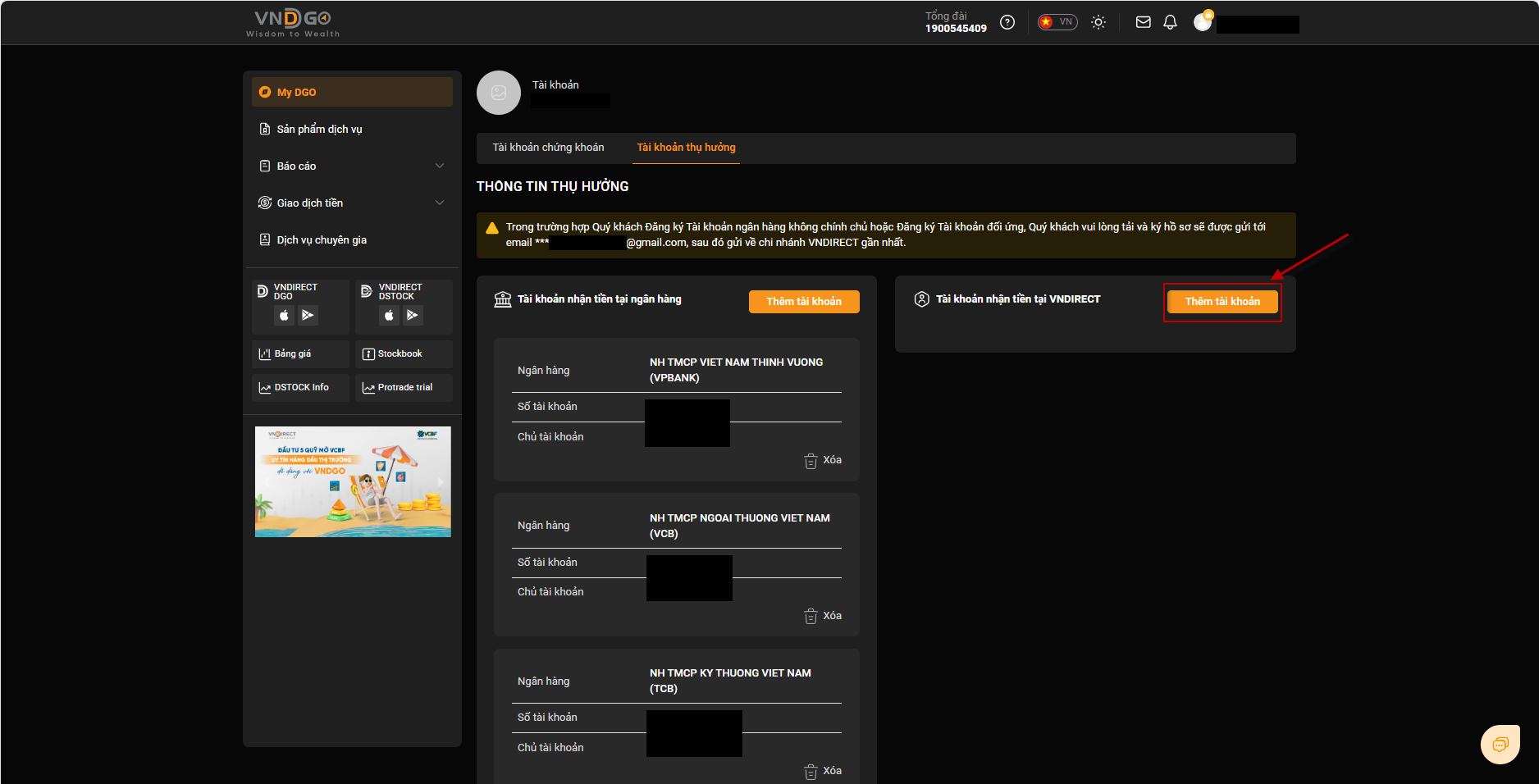
Task: Click the VCBF fund promotion banner
Action: pos(353,481)
